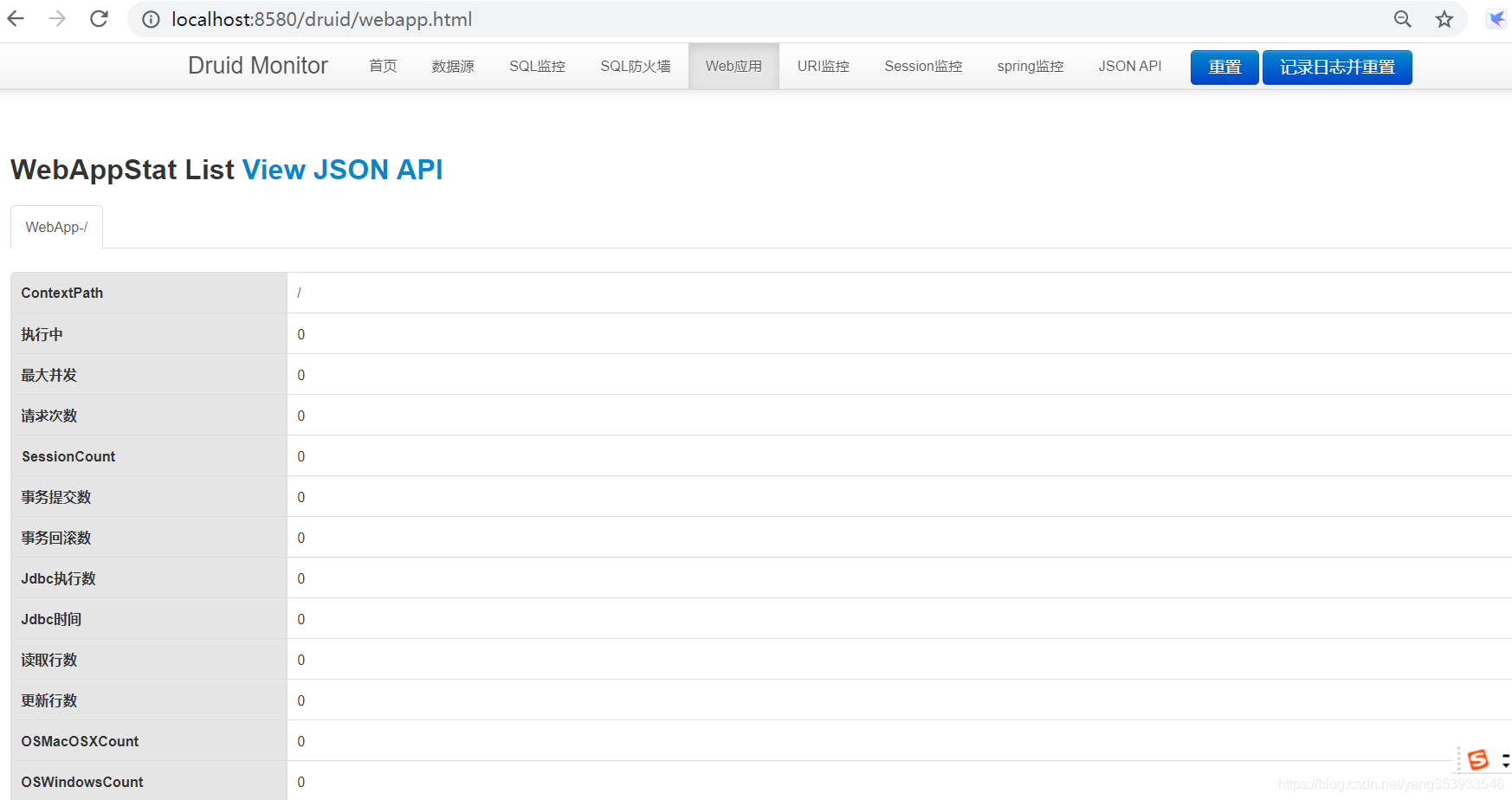Click the SessionCount row label
The width and height of the screenshot is (1512, 800).
[x=68, y=456]
